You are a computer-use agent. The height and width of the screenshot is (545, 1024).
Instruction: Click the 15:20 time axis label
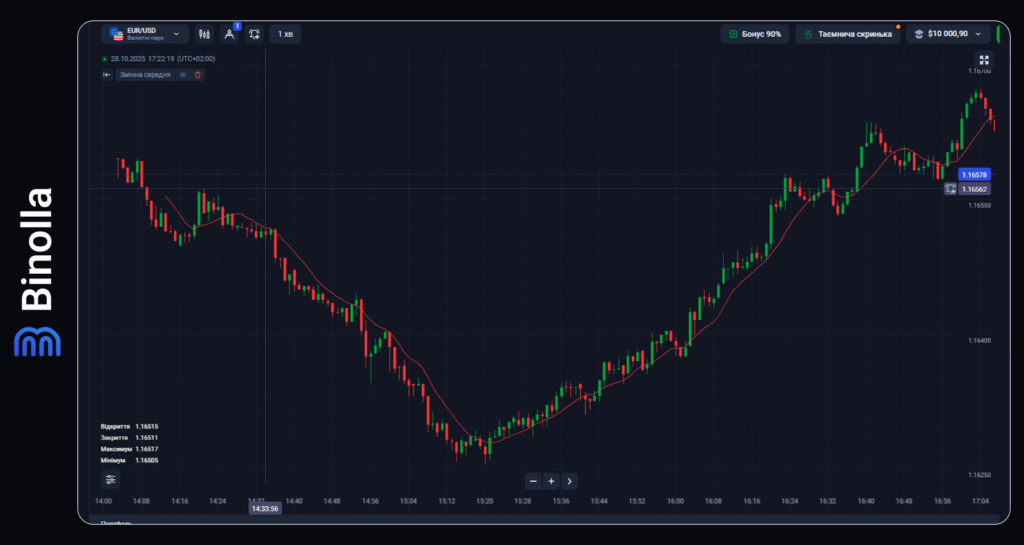485,501
